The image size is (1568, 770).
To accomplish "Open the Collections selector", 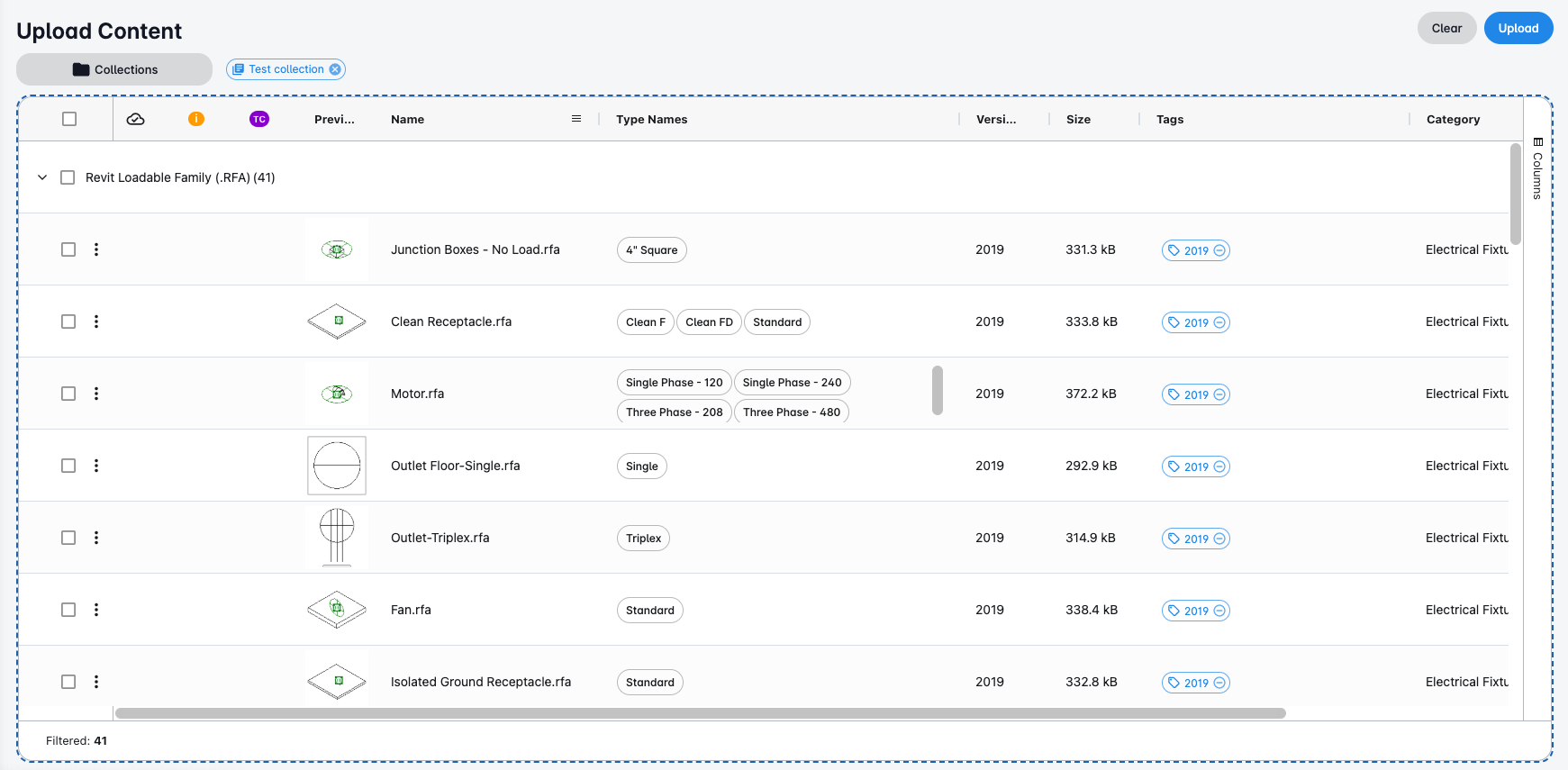I will 114,69.
